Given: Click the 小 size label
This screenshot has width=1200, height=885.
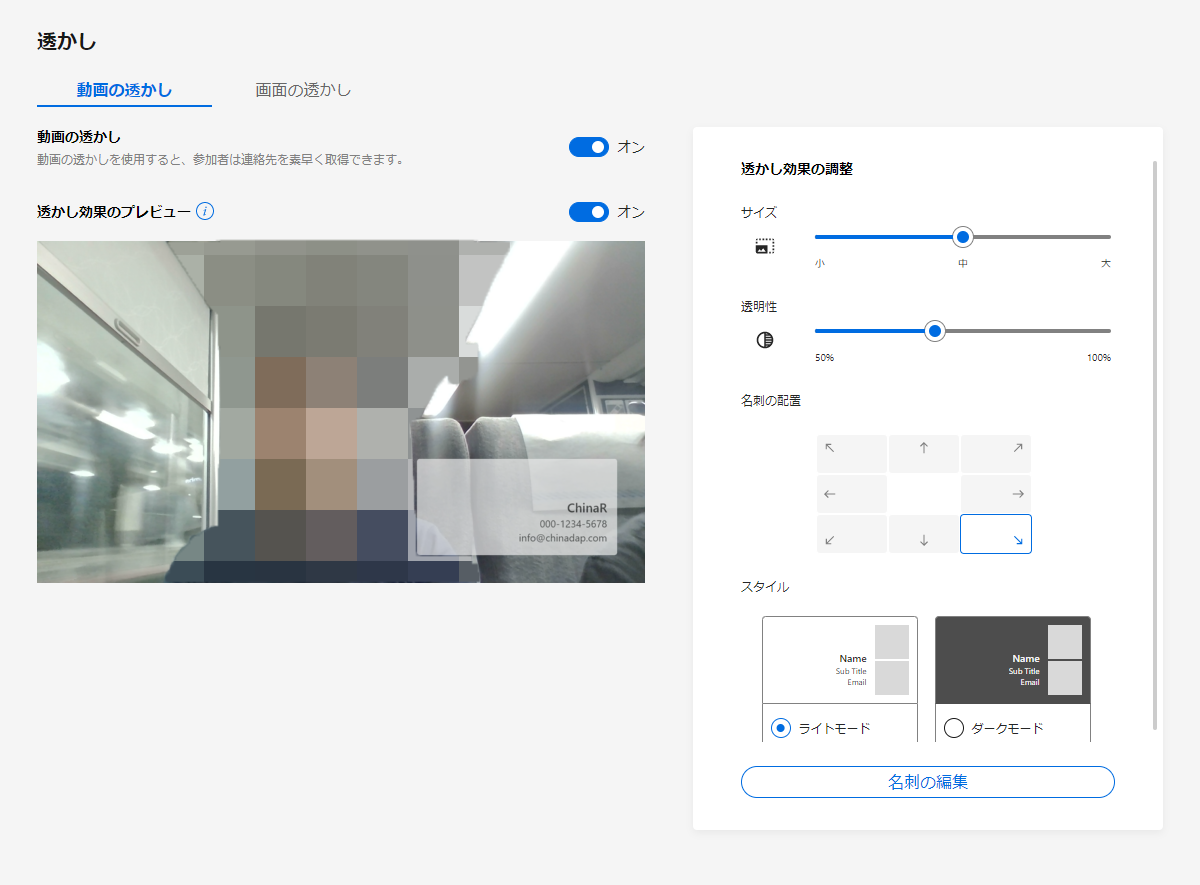Looking at the screenshot, I should (820, 264).
